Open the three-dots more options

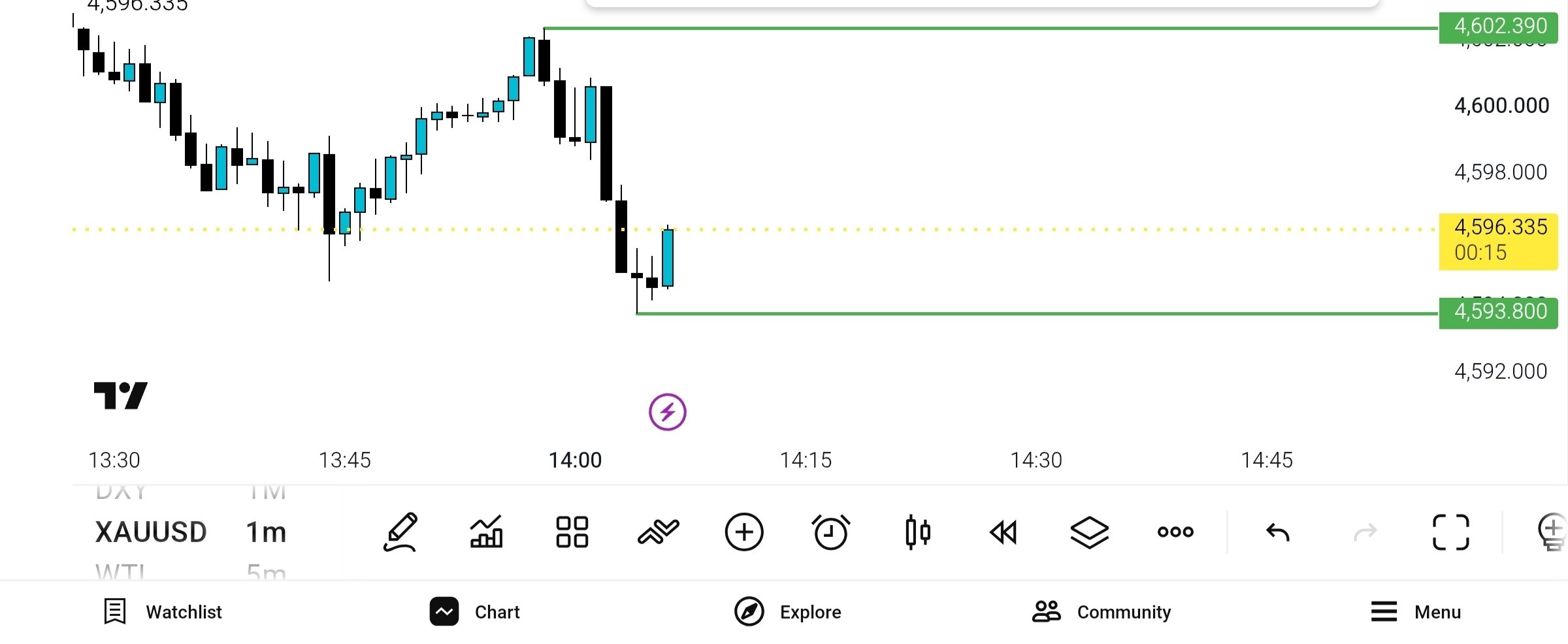(x=1175, y=532)
